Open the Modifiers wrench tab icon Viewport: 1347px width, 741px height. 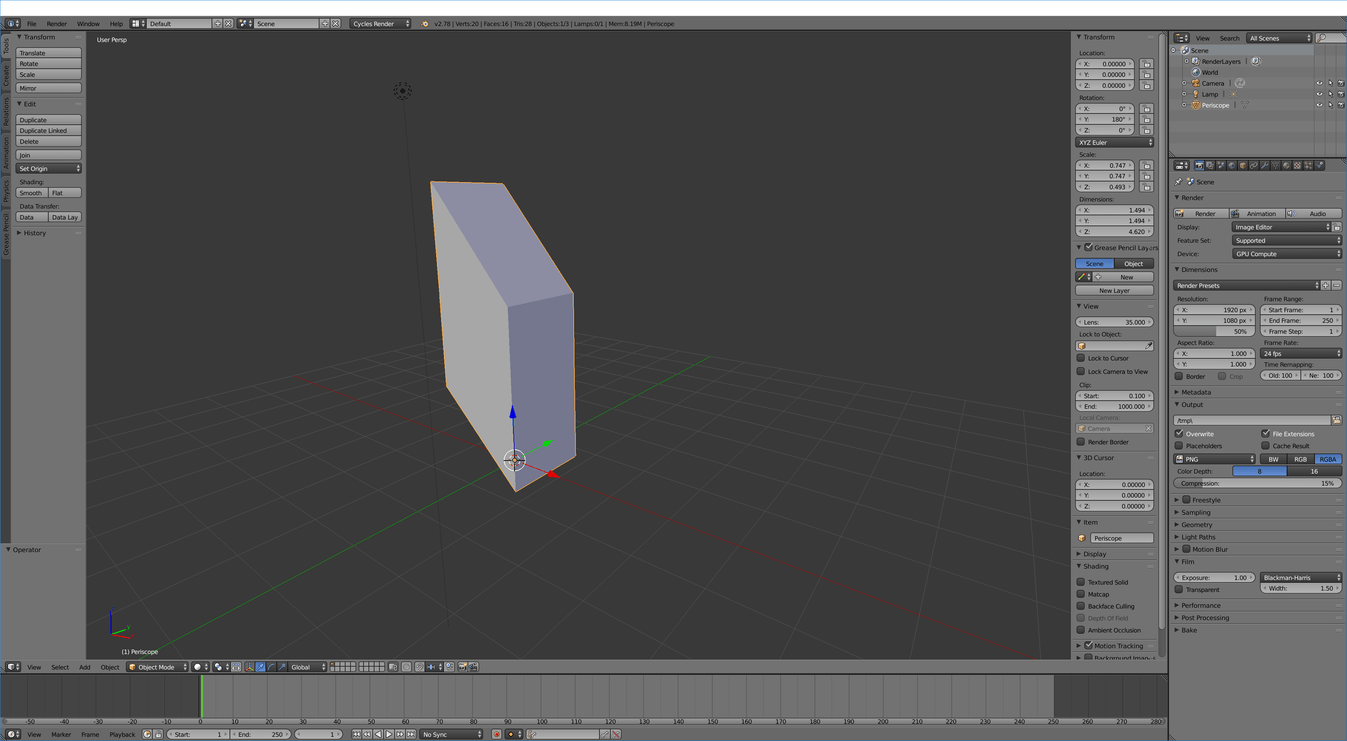tap(1265, 166)
